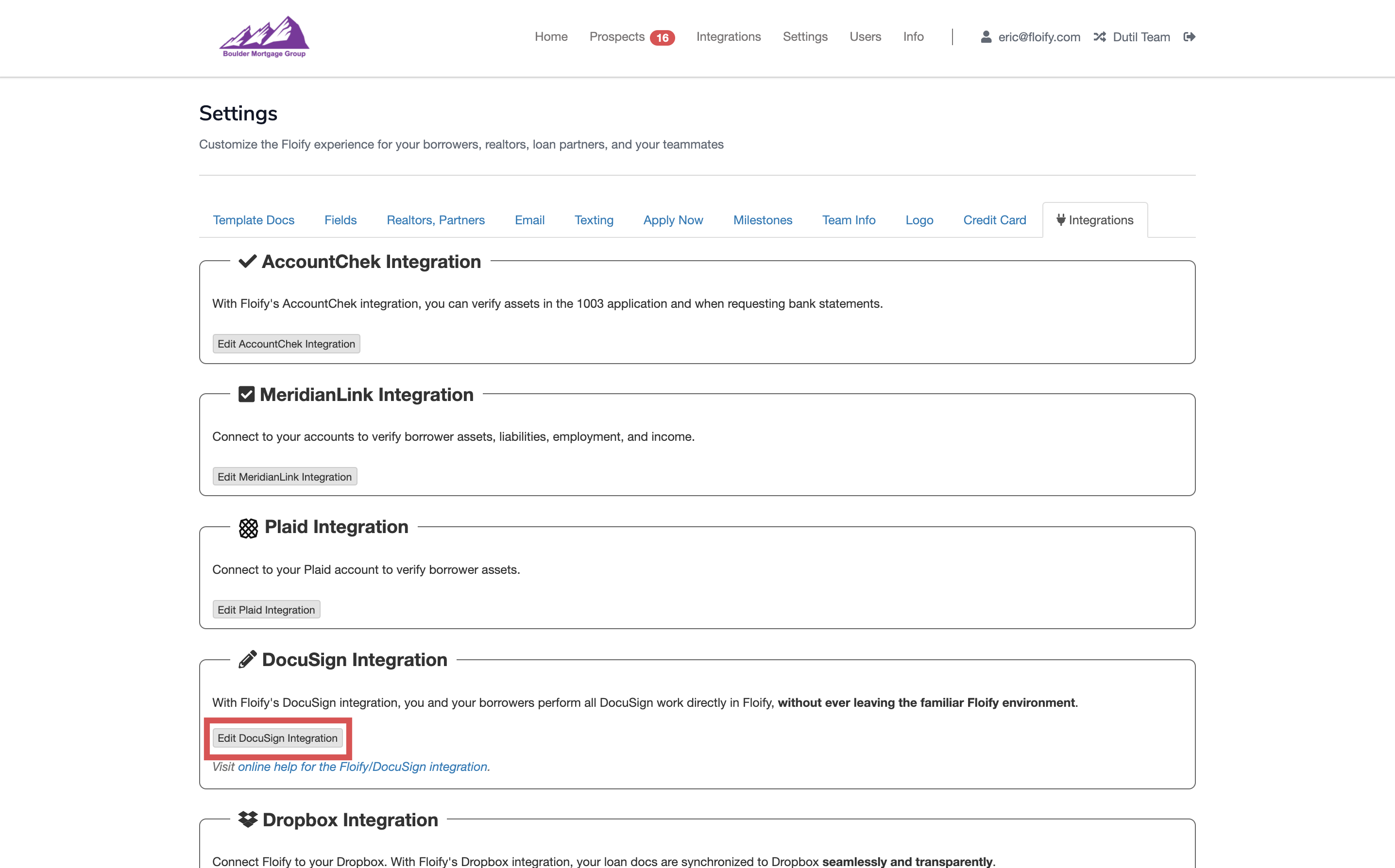The image size is (1395, 868).
Task: Select the Credit Card tab
Action: (x=994, y=220)
